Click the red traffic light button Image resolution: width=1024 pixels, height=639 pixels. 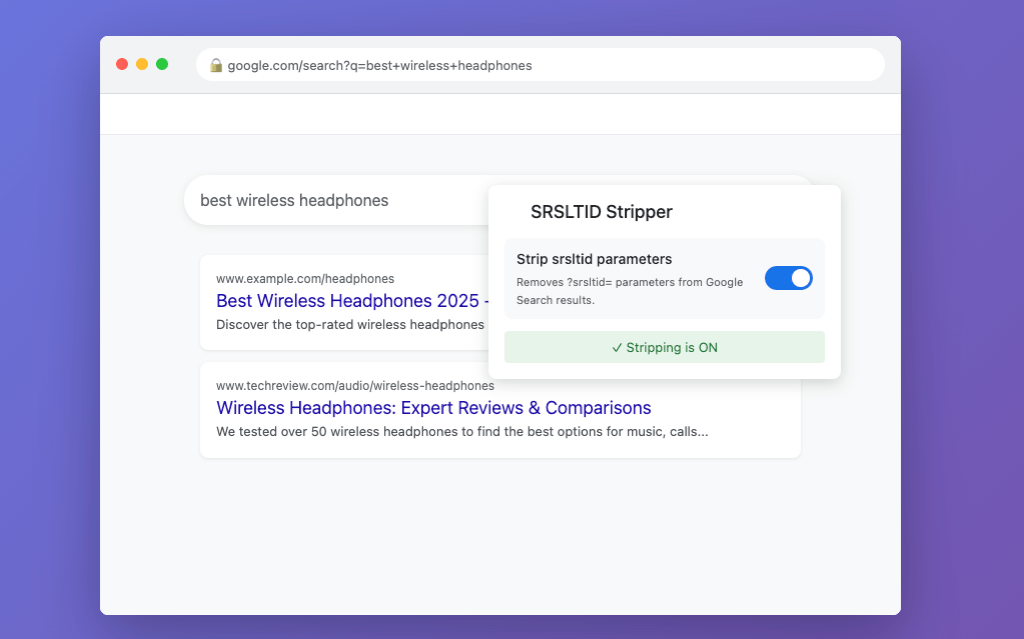pos(121,62)
